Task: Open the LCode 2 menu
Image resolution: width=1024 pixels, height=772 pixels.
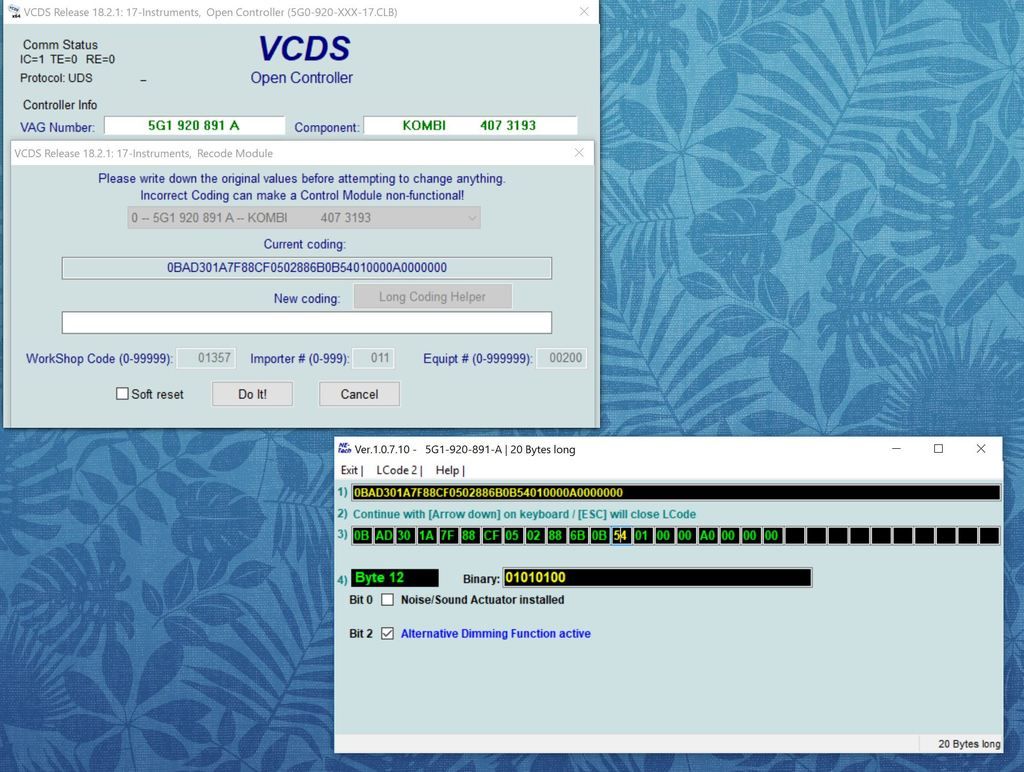Action: pyautogui.click(x=399, y=470)
